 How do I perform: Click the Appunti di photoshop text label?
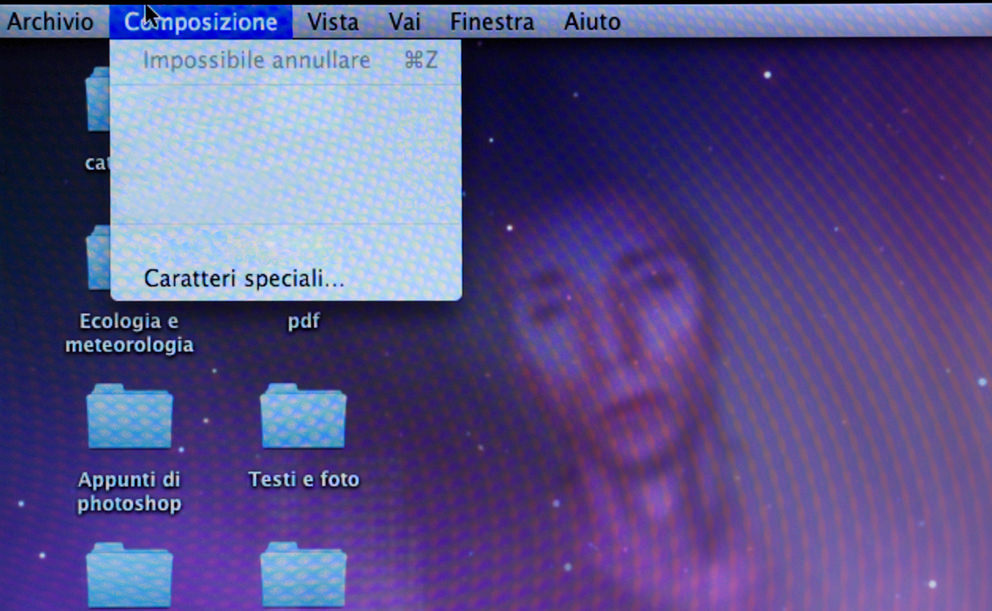click(x=129, y=491)
